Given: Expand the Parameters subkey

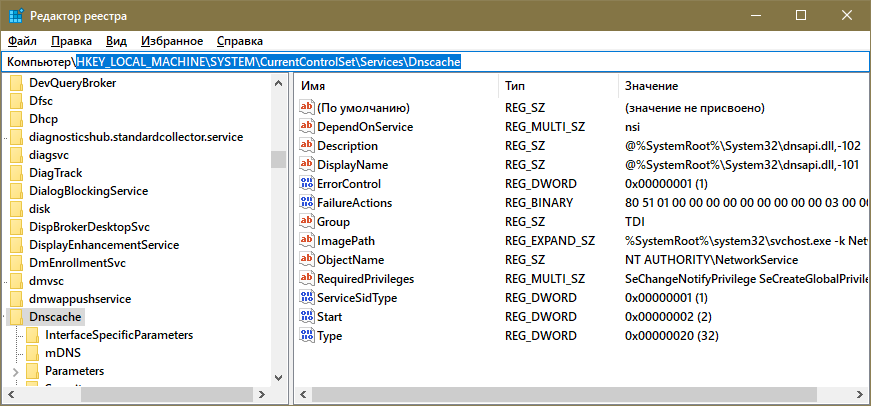Looking at the screenshot, I should (x=15, y=372).
